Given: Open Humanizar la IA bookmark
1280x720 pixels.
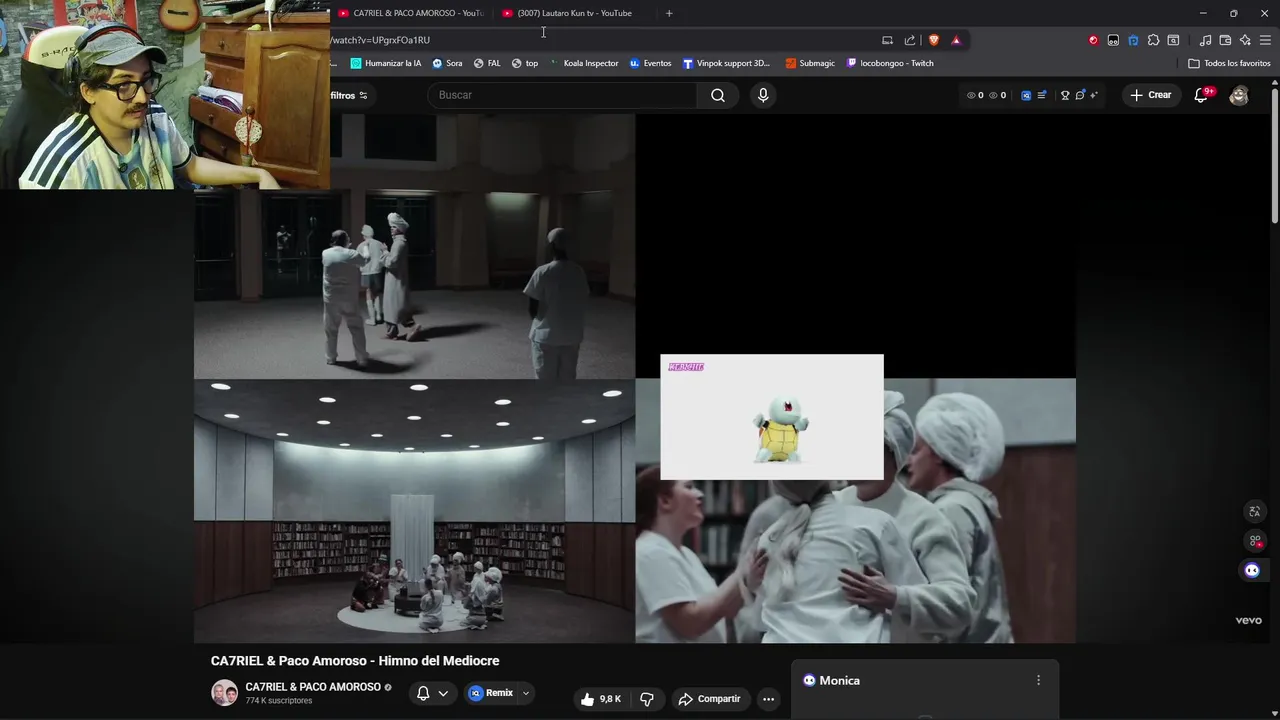Looking at the screenshot, I should coord(386,63).
